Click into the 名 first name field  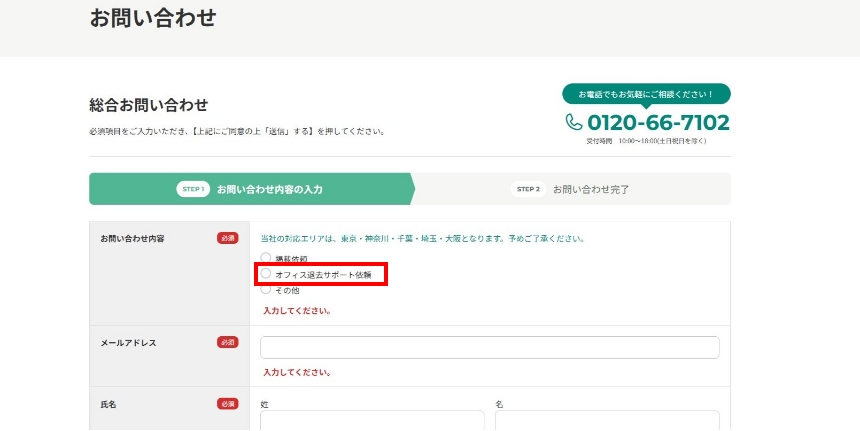[x=606, y=420]
